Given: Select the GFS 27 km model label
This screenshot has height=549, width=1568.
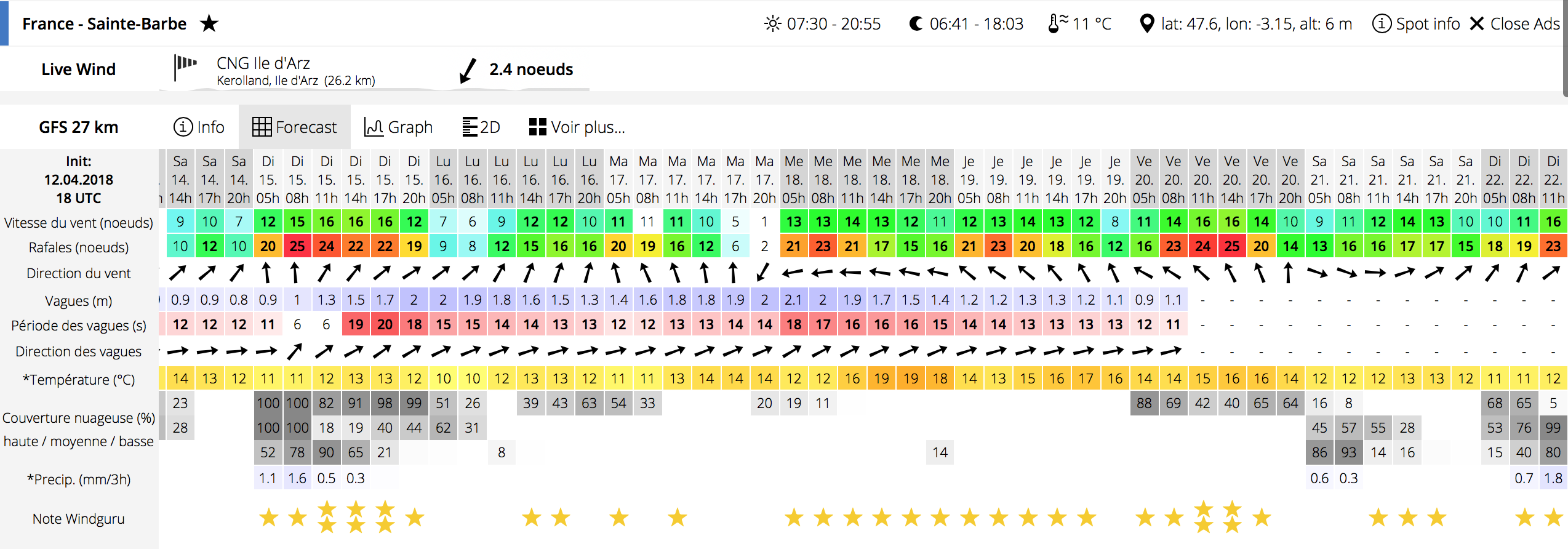Looking at the screenshot, I should click(x=79, y=127).
